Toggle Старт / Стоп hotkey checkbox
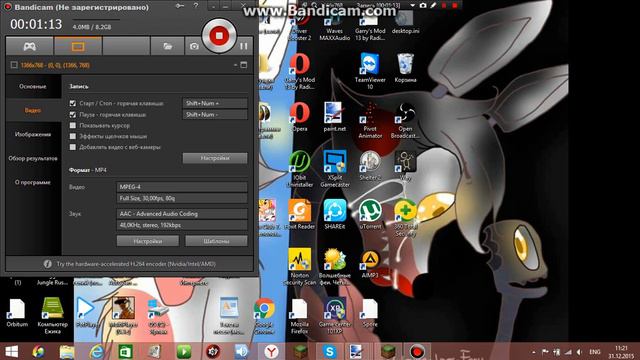The height and width of the screenshot is (360, 640). point(73,104)
